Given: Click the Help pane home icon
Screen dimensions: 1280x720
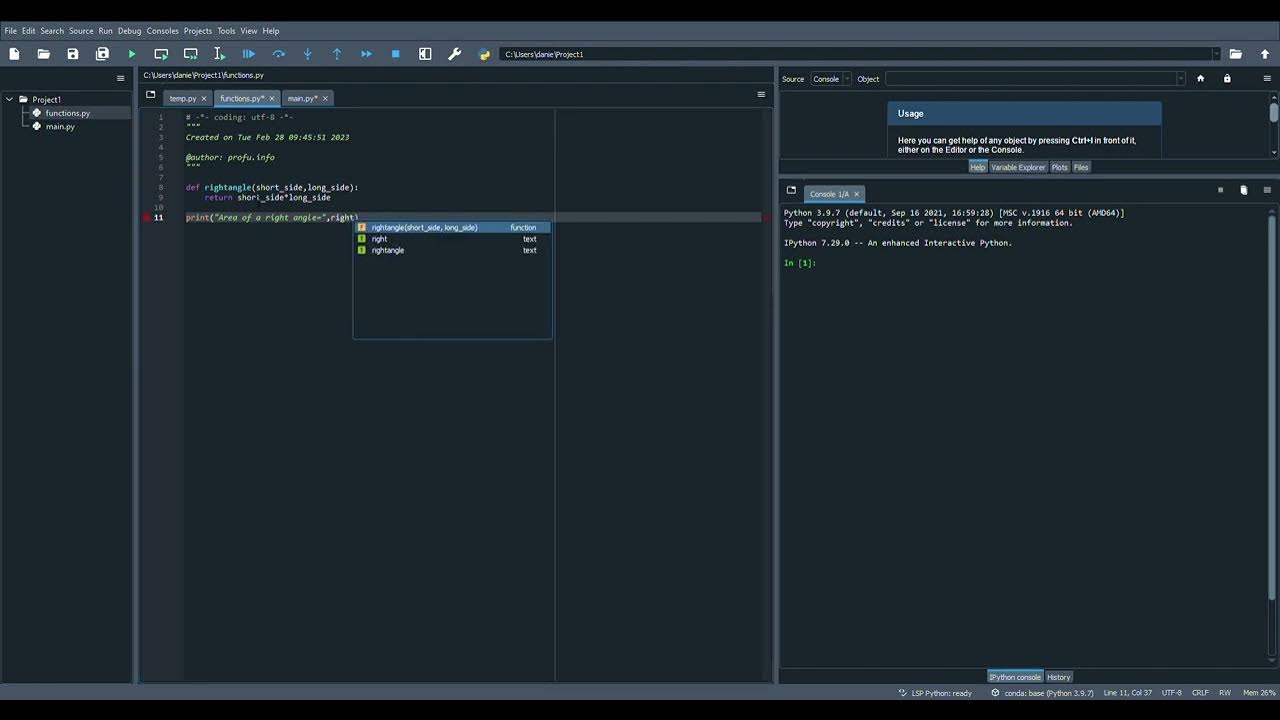Looking at the screenshot, I should click(x=1201, y=79).
